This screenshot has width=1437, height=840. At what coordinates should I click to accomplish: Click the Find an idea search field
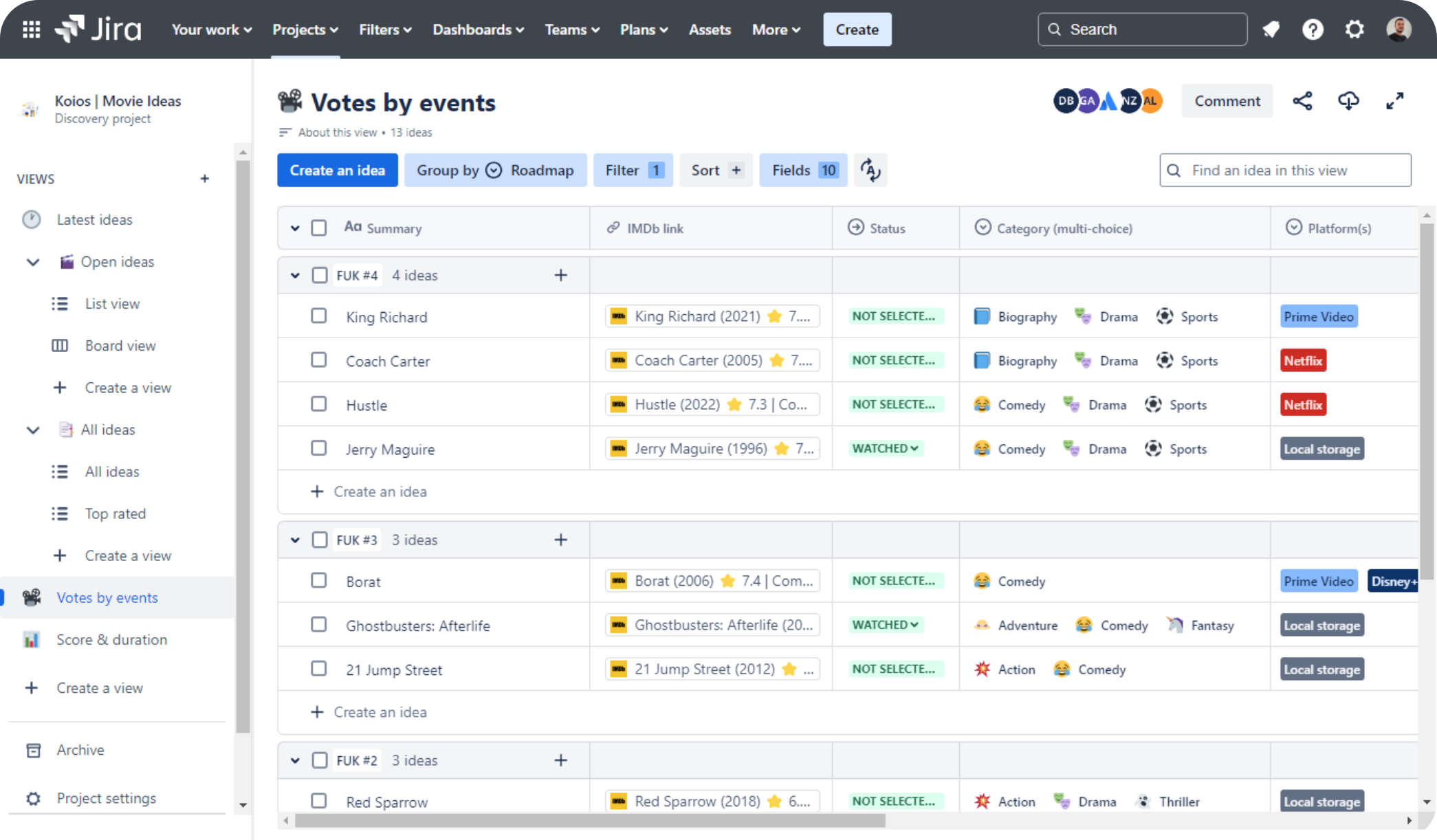(x=1285, y=170)
